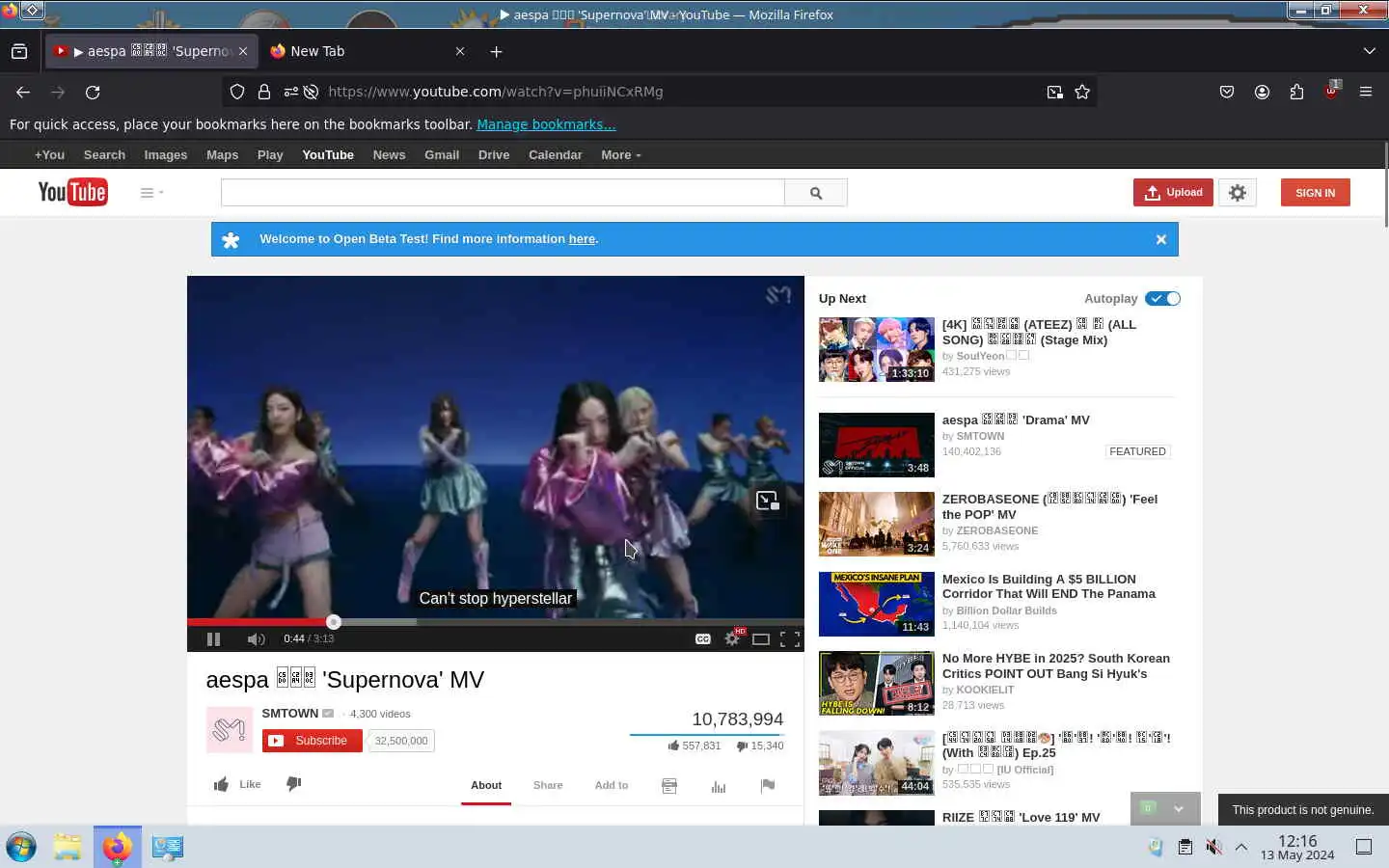Screen dimensions: 1389x868
Task: Expand the list all tabs chevron
Action: (1369, 51)
